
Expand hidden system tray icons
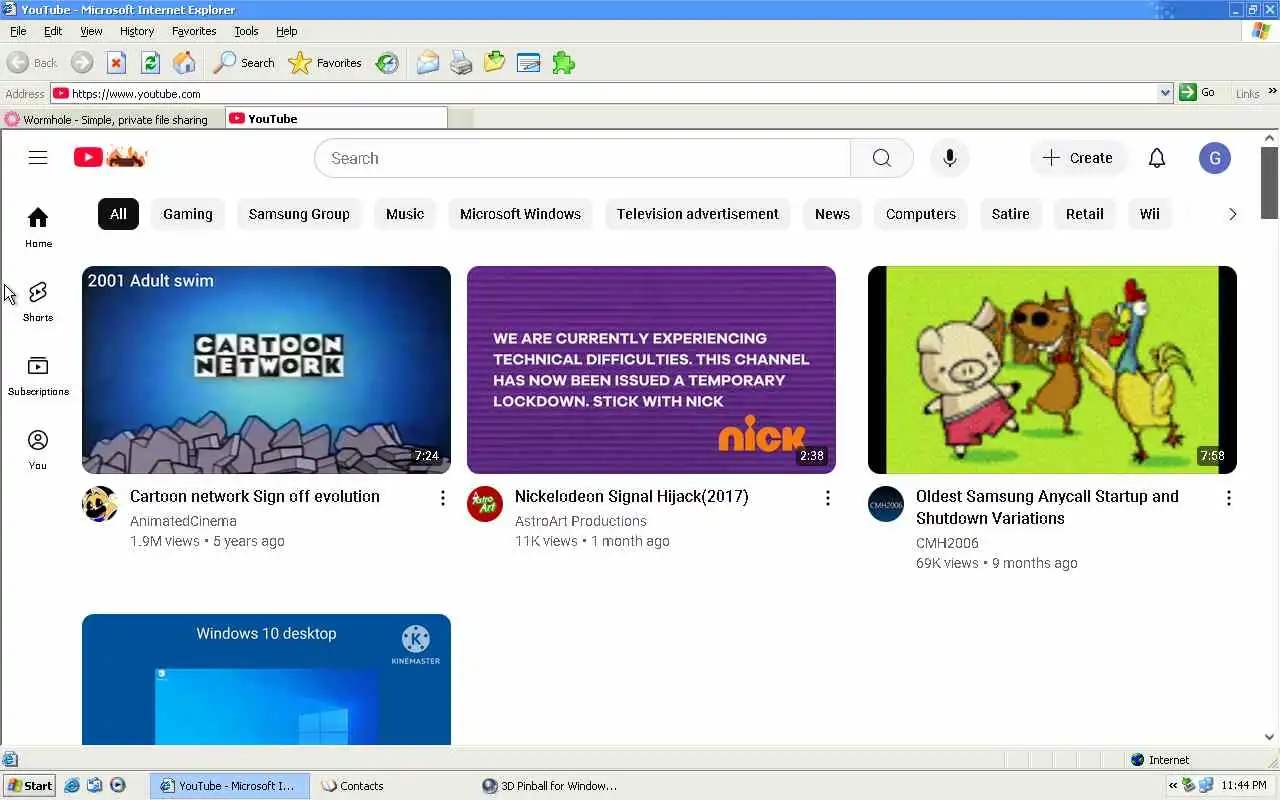coord(1172,786)
